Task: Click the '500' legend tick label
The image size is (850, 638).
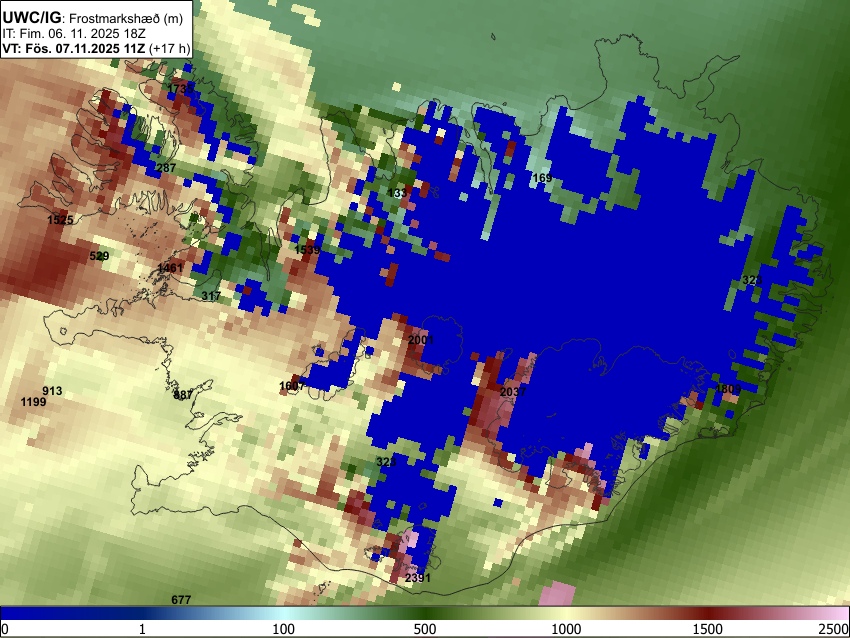Action: tap(425, 629)
